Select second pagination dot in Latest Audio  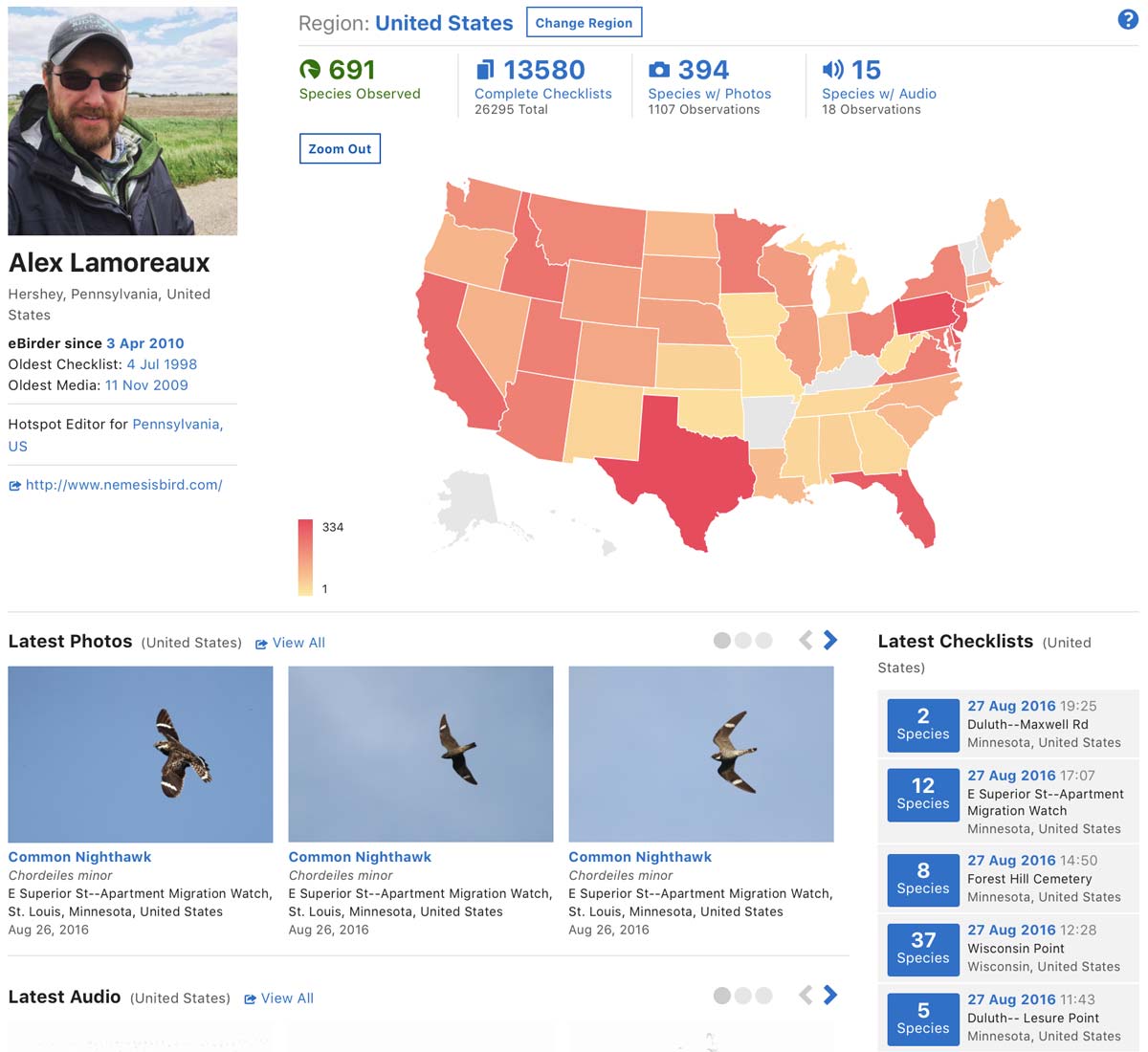pyautogui.click(x=743, y=996)
